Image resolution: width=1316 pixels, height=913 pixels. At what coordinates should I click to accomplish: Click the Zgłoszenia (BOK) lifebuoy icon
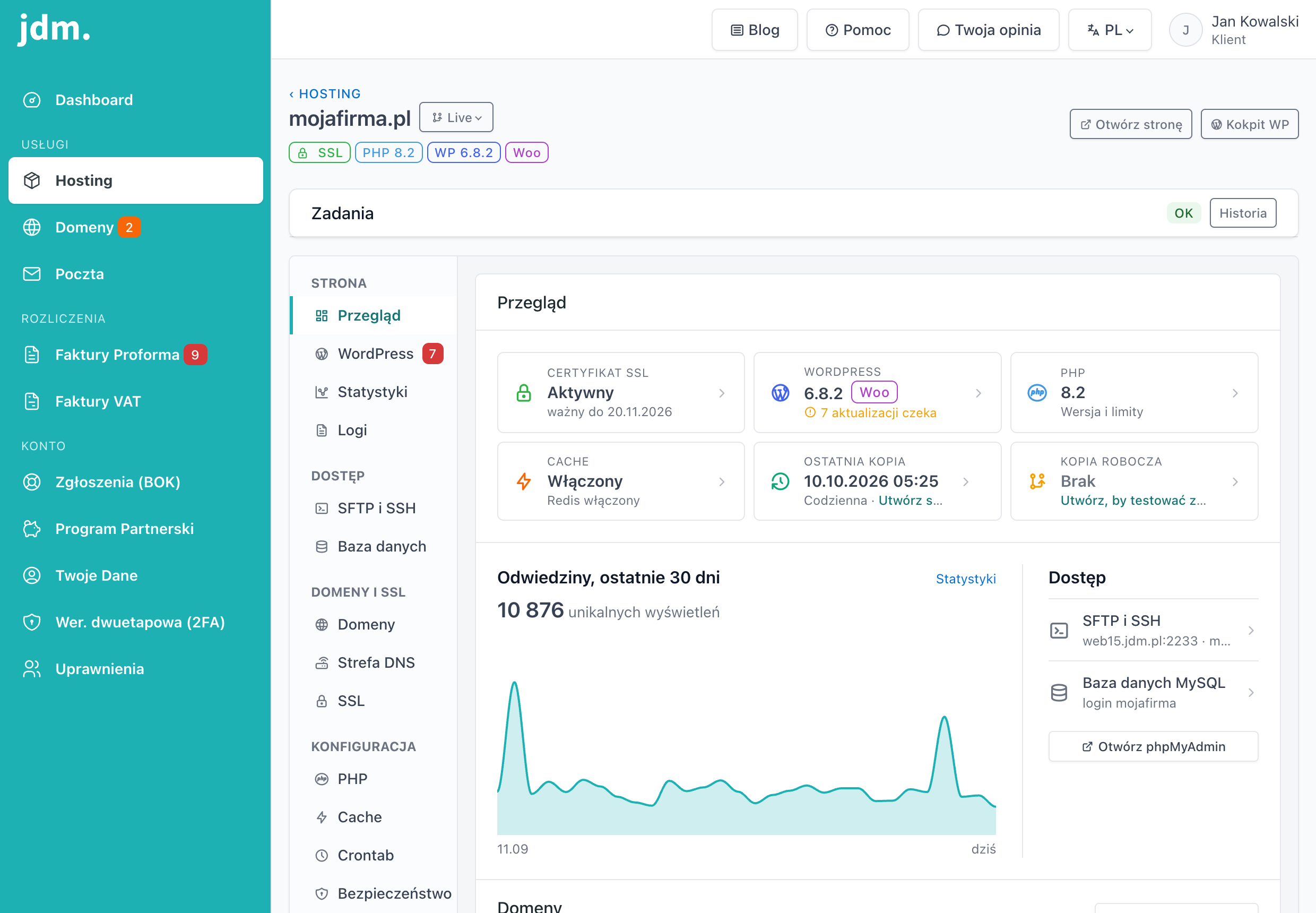pos(32,482)
